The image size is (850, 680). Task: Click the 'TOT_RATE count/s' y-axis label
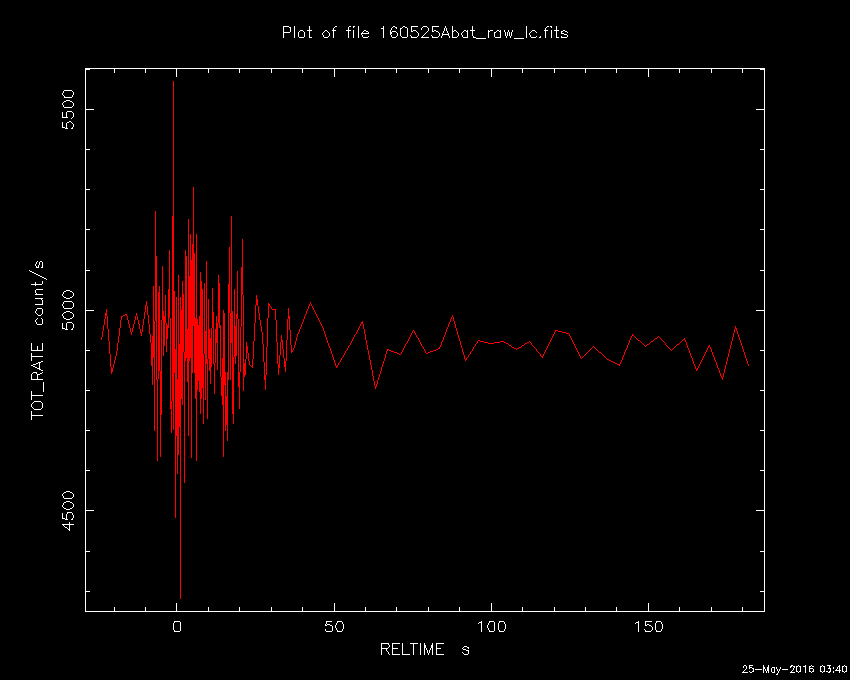coord(38,340)
